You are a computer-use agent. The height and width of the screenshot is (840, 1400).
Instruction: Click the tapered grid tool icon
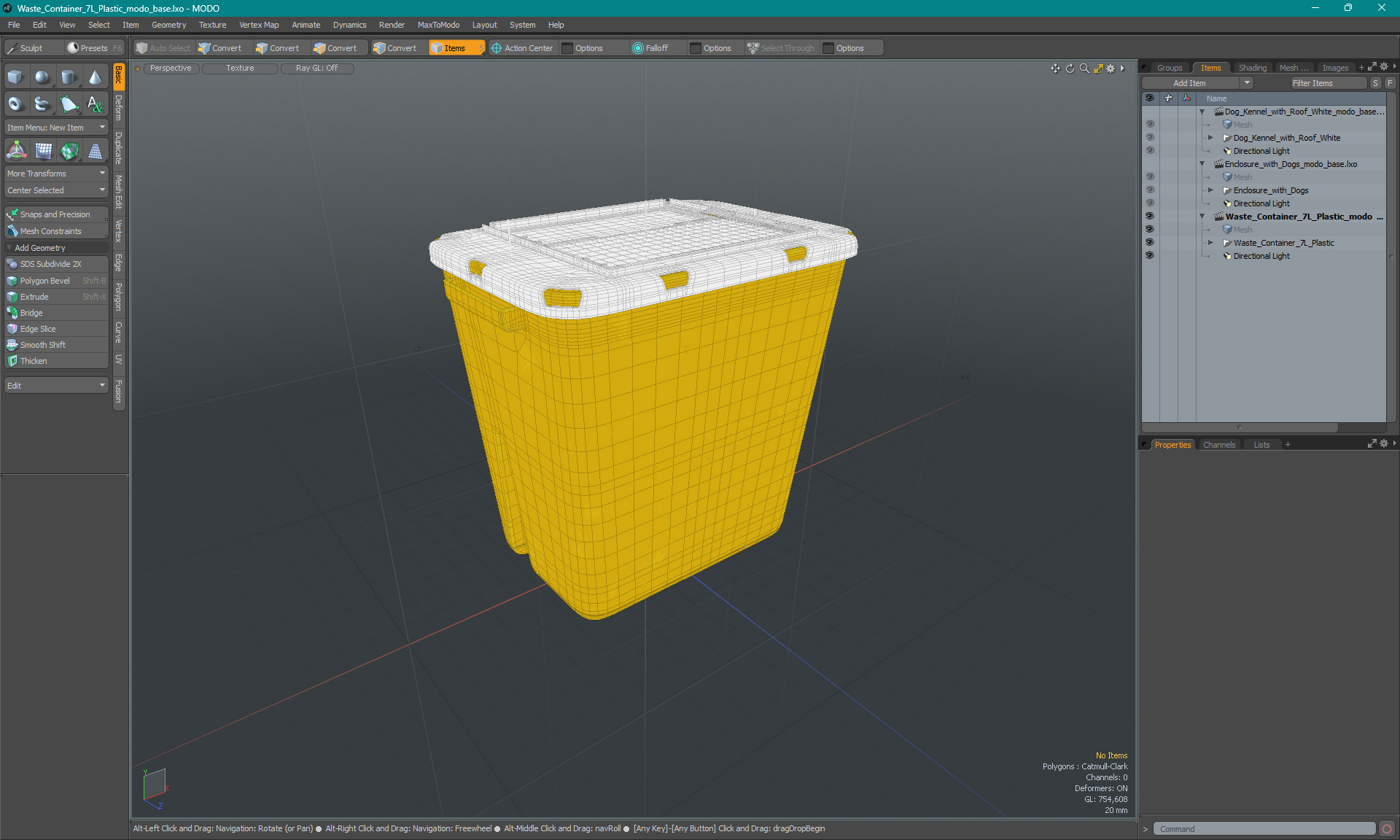point(95,151)
